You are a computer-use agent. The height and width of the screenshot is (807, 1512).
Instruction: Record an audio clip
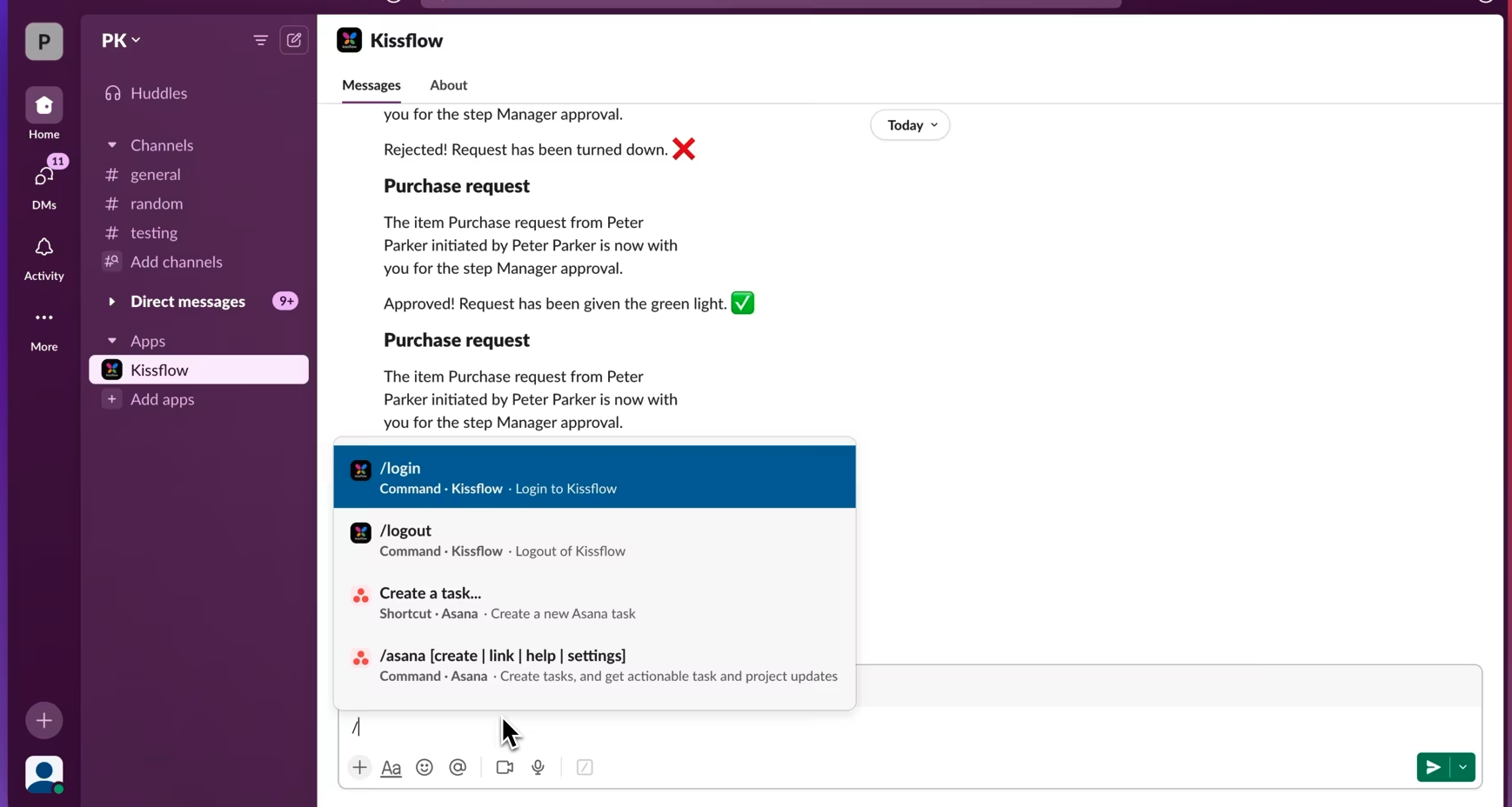(x=539, y=768)
